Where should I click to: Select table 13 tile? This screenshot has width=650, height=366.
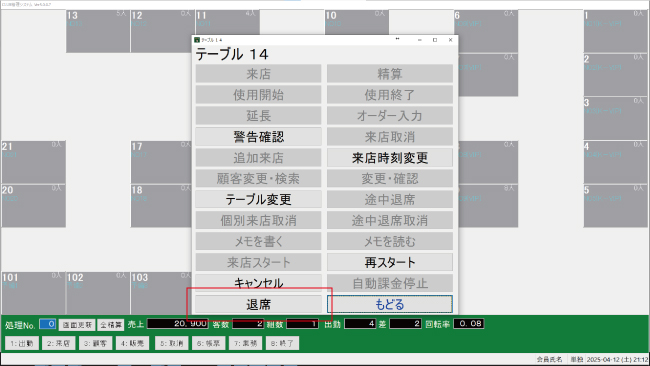tap(98, 31)
